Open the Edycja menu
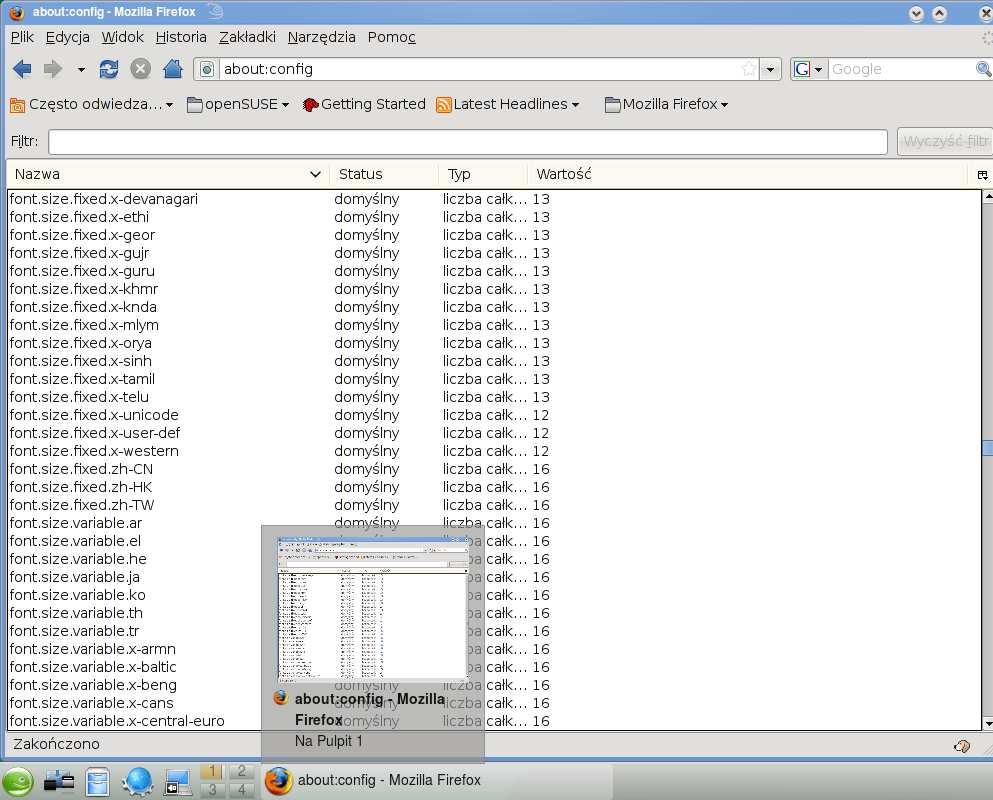This screenshot has height=800, width=993. tap(68, 37)
